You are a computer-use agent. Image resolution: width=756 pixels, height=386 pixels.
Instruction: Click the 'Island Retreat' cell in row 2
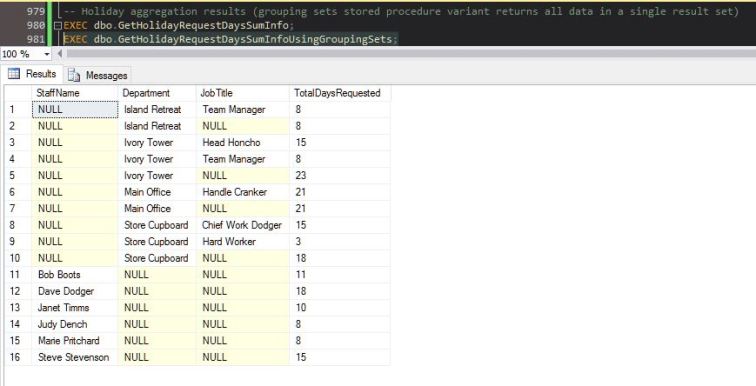coord(157,126)
